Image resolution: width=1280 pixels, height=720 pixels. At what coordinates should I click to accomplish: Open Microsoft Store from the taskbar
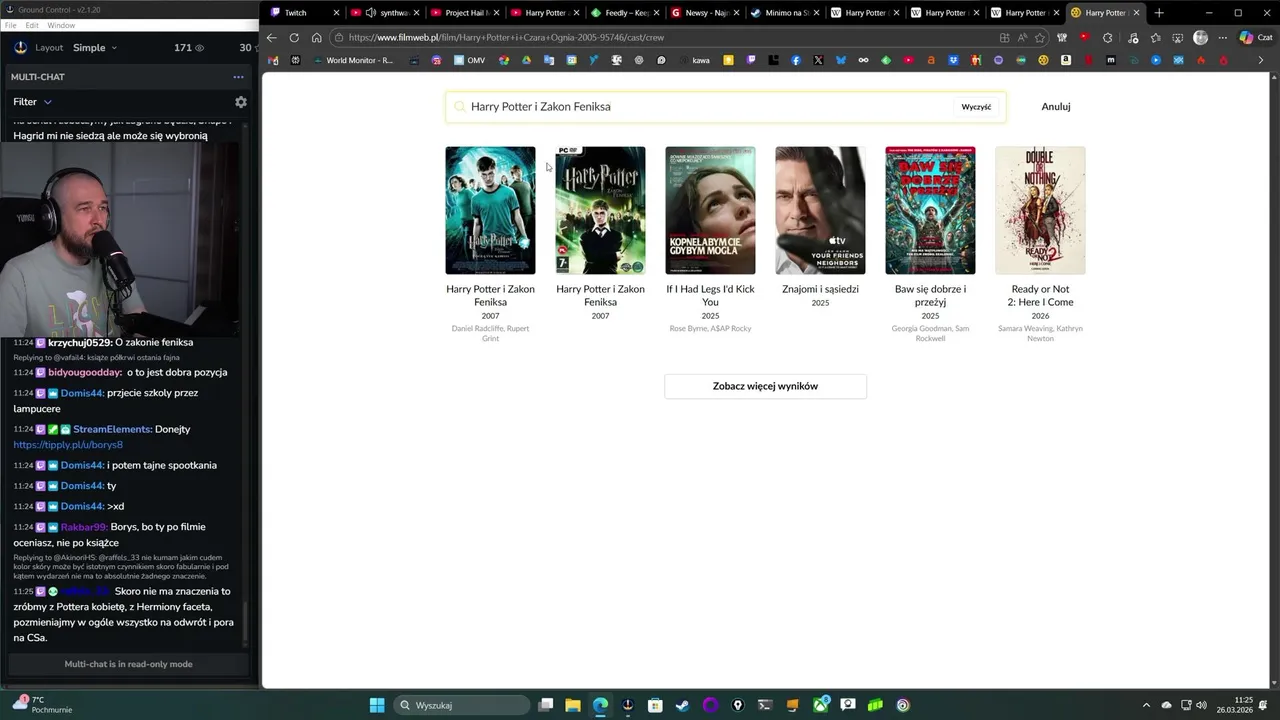[655, 705]
